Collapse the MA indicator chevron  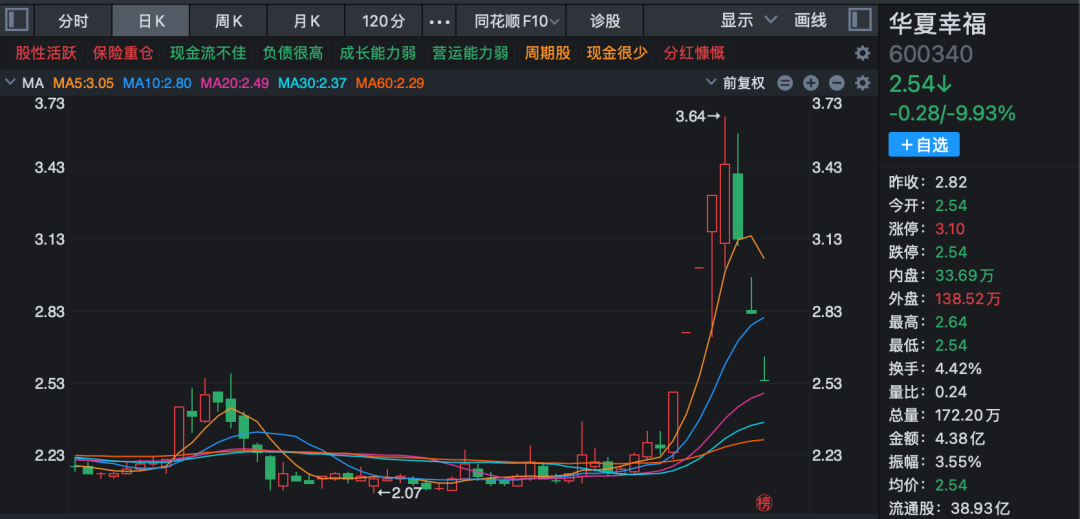tap(10, 83)
